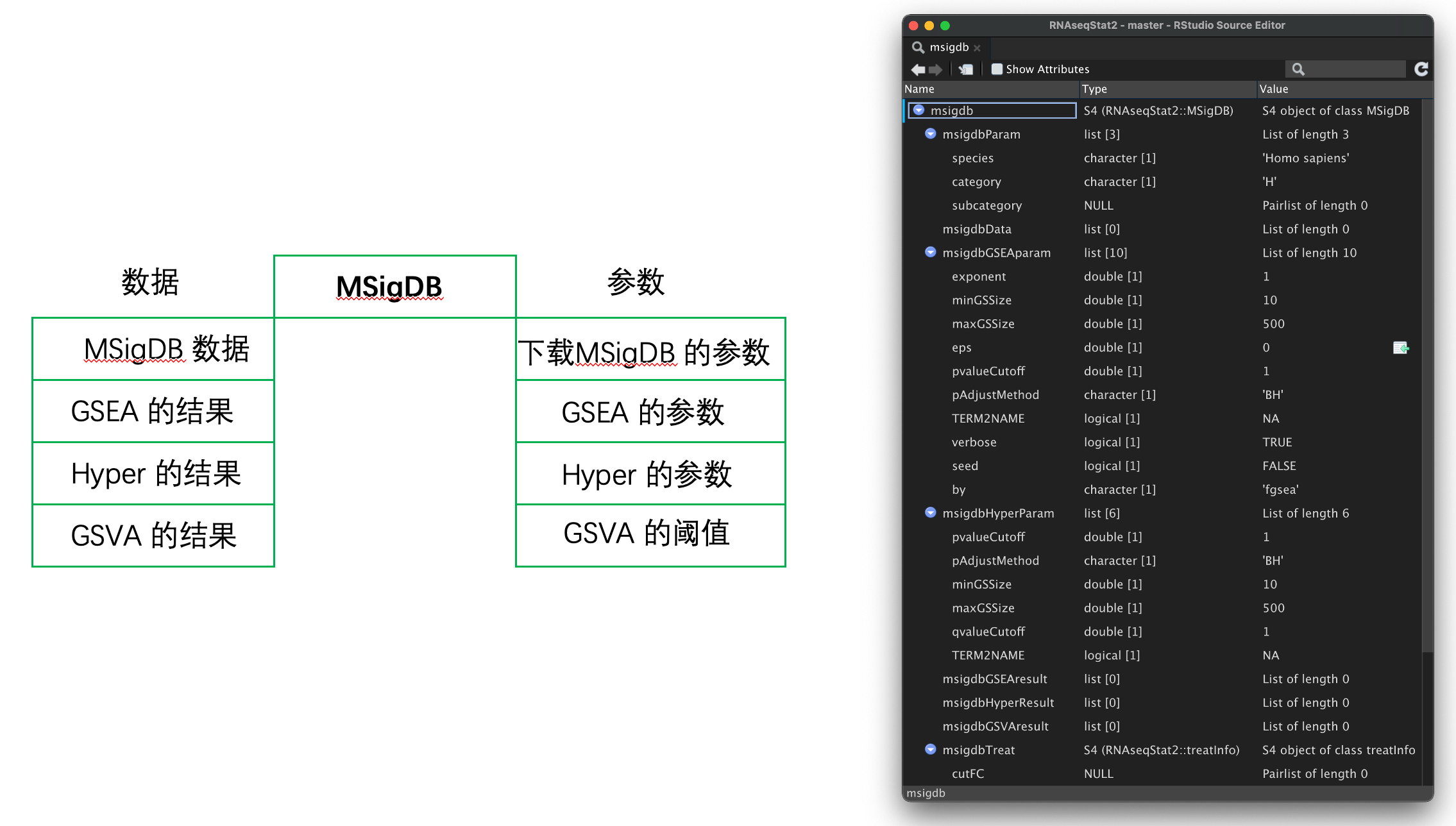Click the Value column header
Screen dimensions: 1456x826
pos(1344,89)
